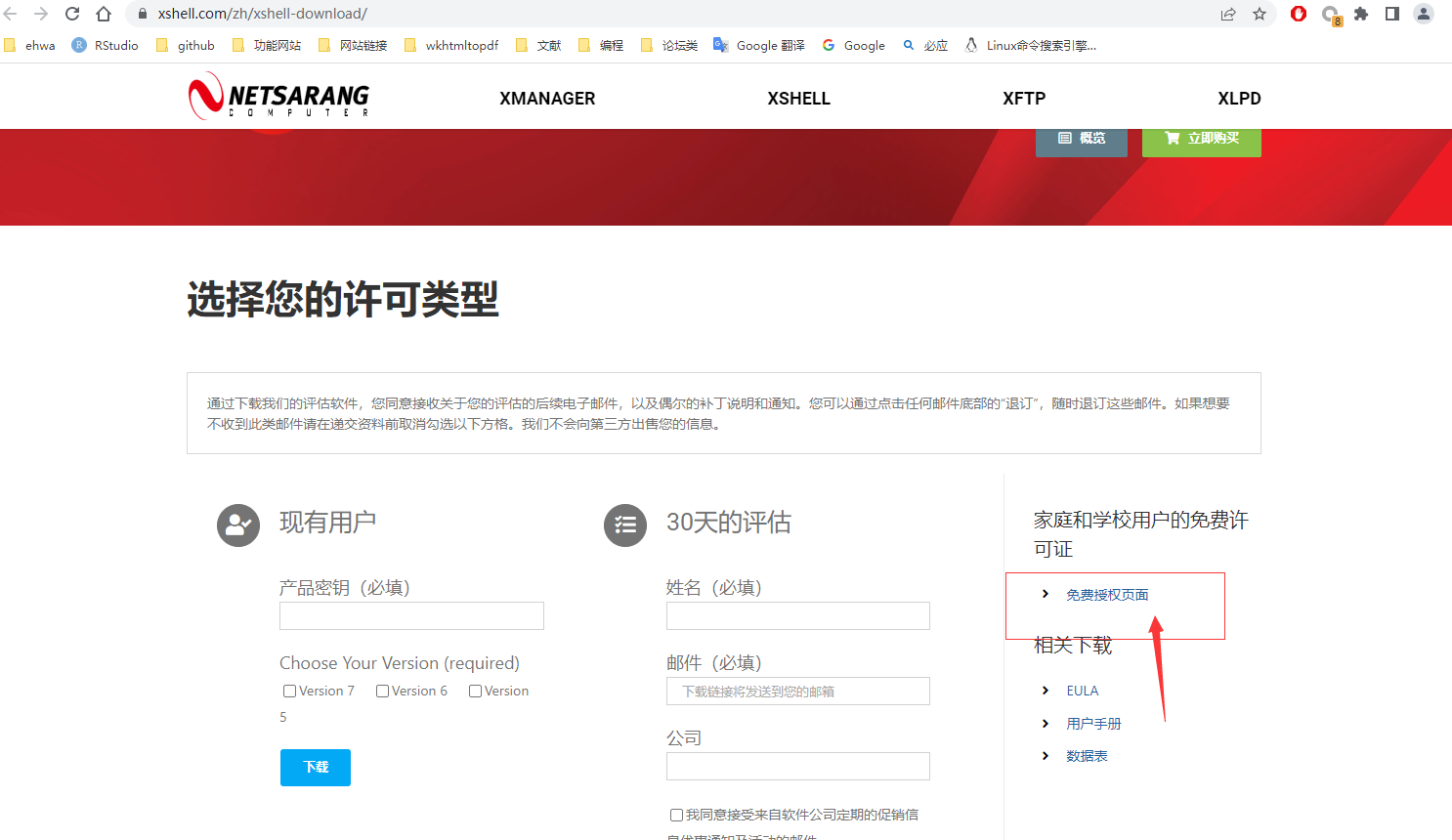1452x840 pixels.
Task: Open the 网站链接 bookmark folder
Action: tap(353, 45)
